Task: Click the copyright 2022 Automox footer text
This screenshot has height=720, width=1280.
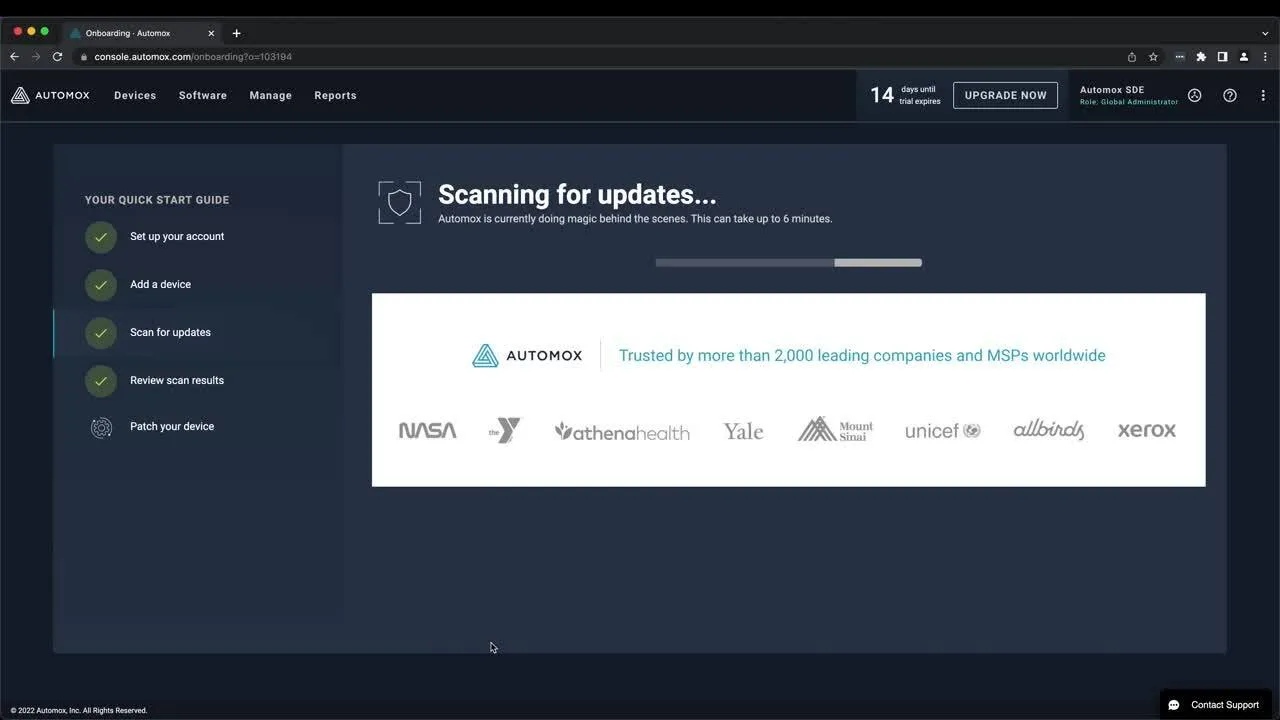Action: (79, 711)
